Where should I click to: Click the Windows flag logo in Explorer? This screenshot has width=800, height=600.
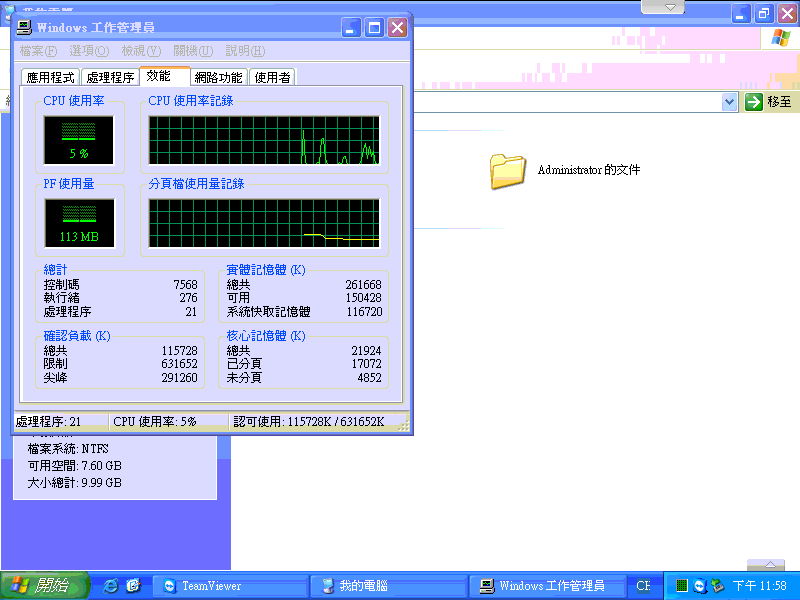tap(780, 38)
